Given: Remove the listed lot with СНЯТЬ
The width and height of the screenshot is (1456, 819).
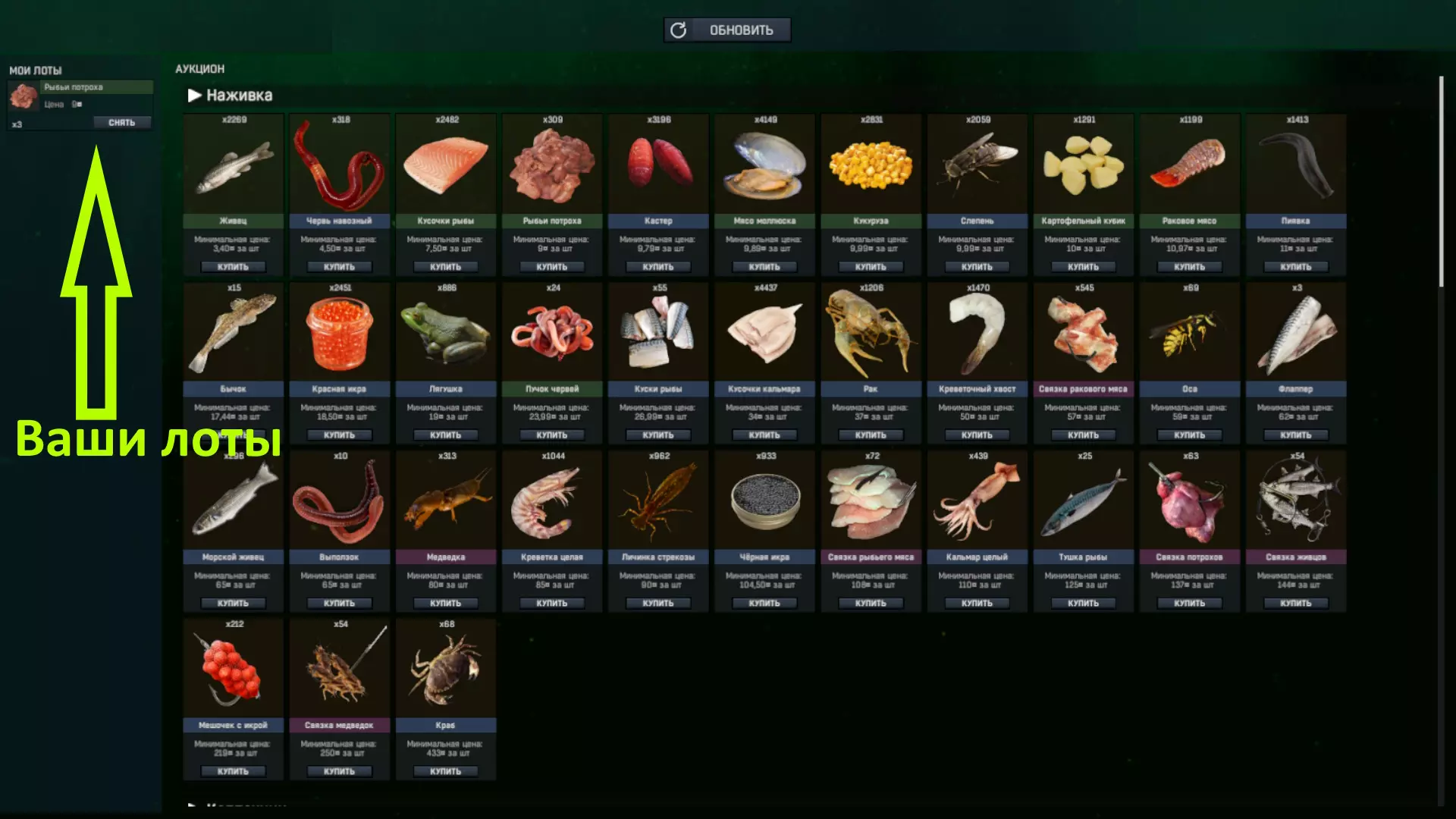Looking at the screenshot, I should [122, 123].
